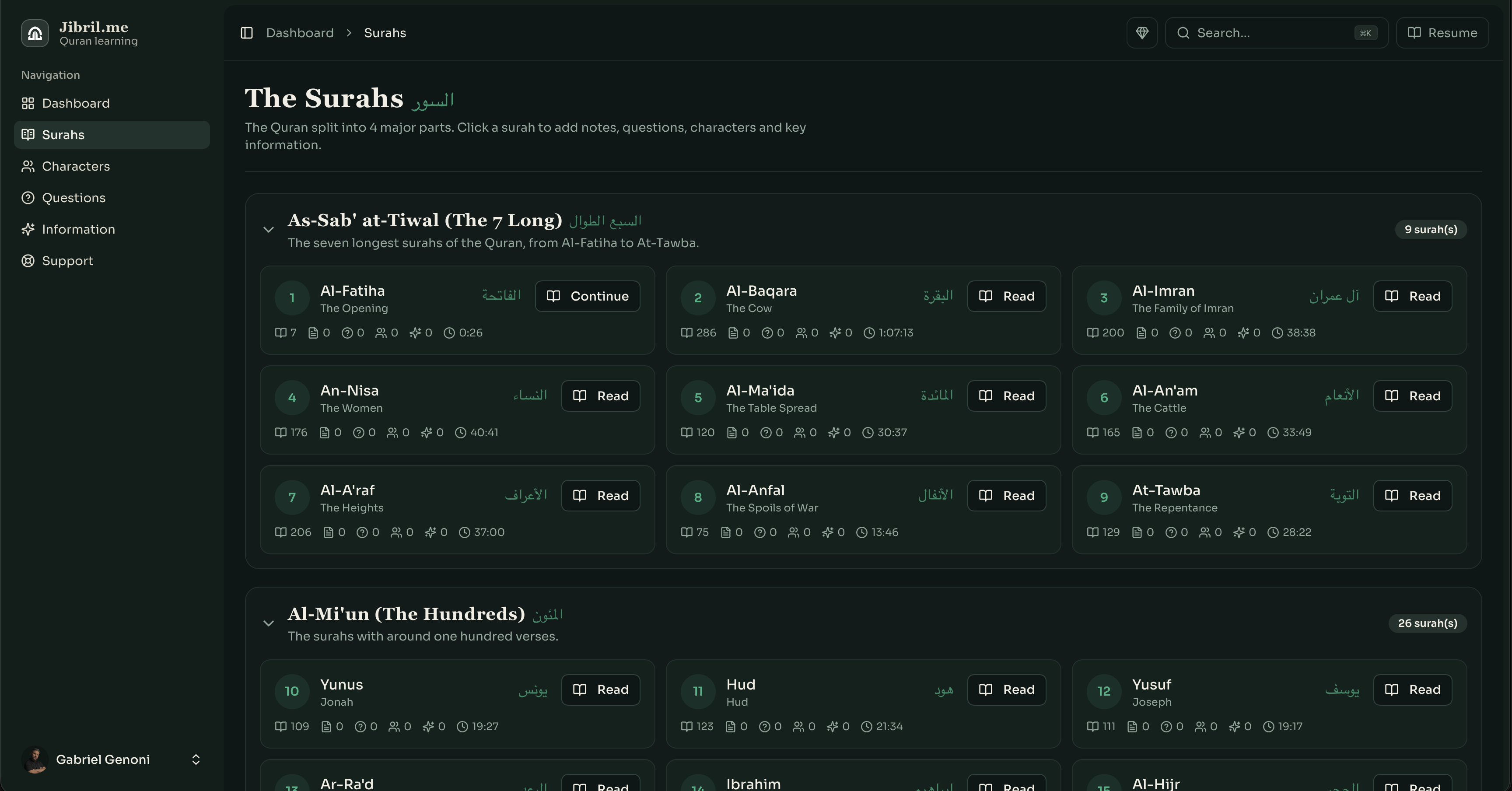Viewport: 1512px width, 791px height.
Task: Open the Gabriel Genoni account switcher
Action: point(112,759)
